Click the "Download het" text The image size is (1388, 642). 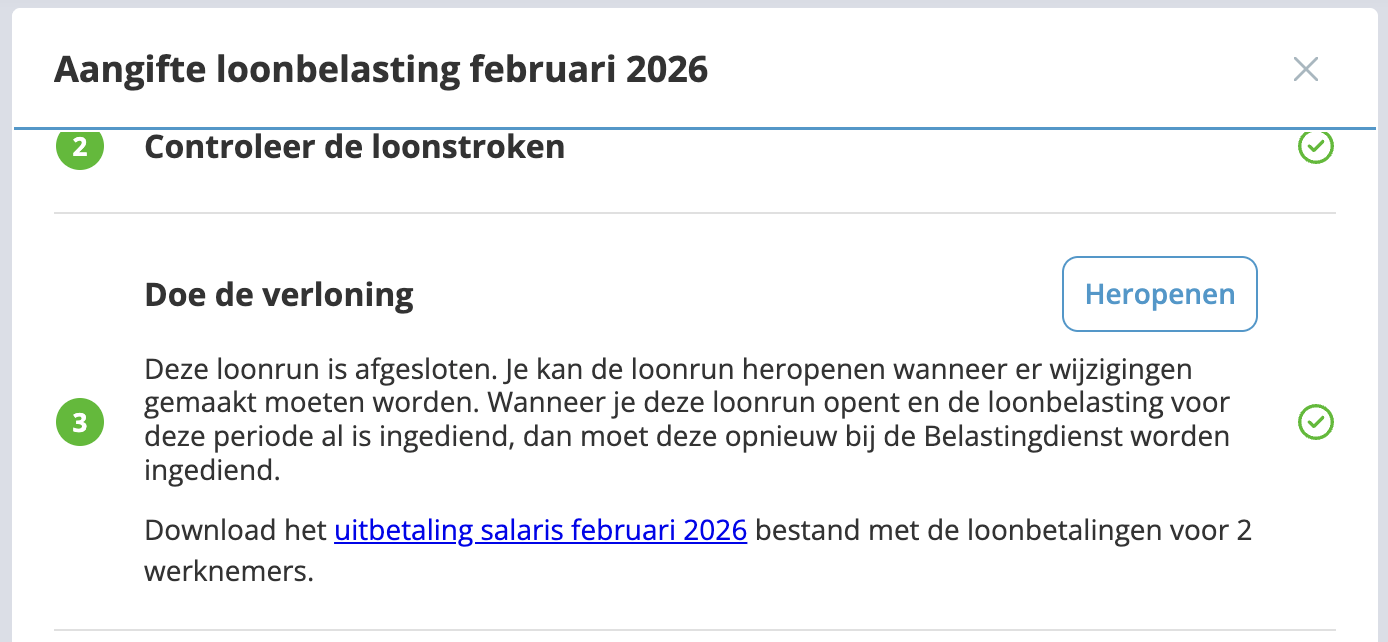[236, 530]
